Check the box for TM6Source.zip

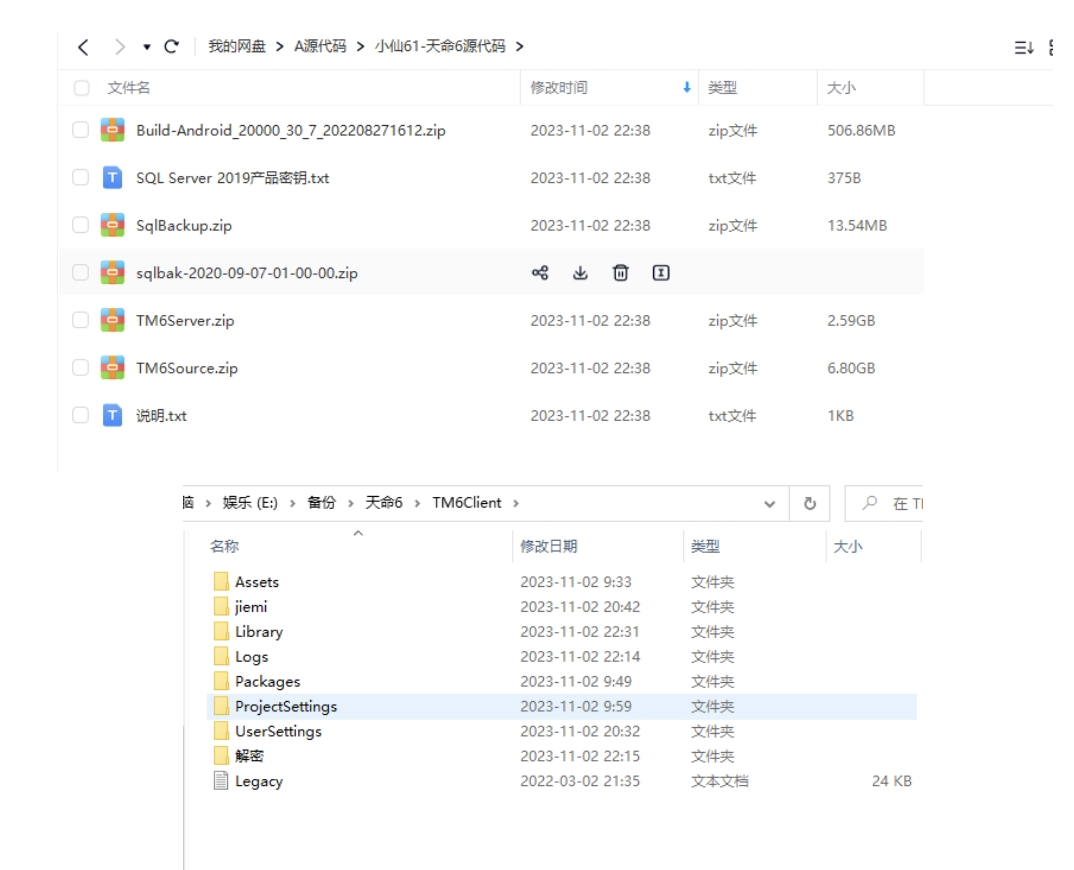(x=81, y=368)
